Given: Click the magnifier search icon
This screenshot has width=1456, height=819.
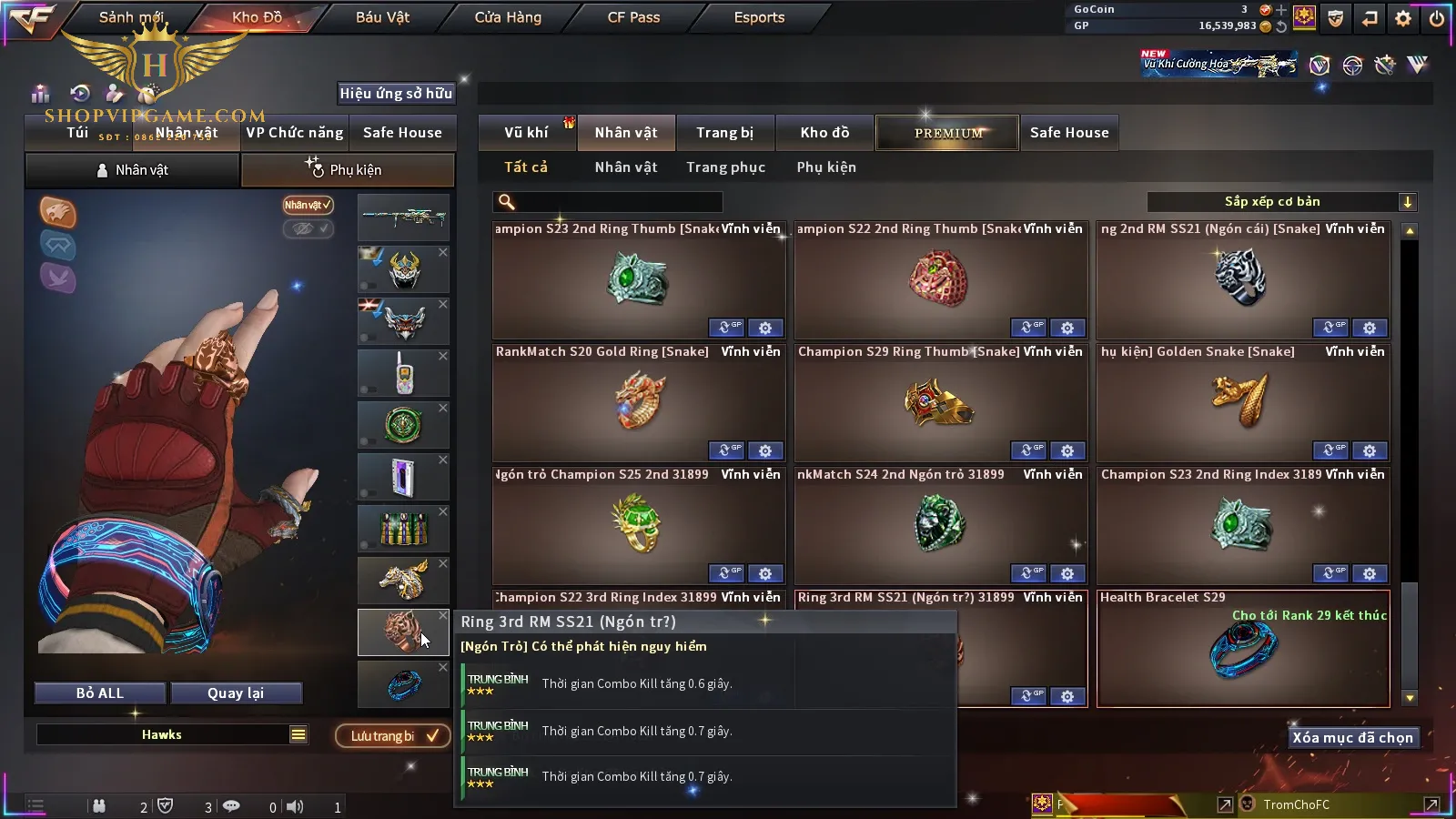Looking at the screenshot, I should coord(507,202).
